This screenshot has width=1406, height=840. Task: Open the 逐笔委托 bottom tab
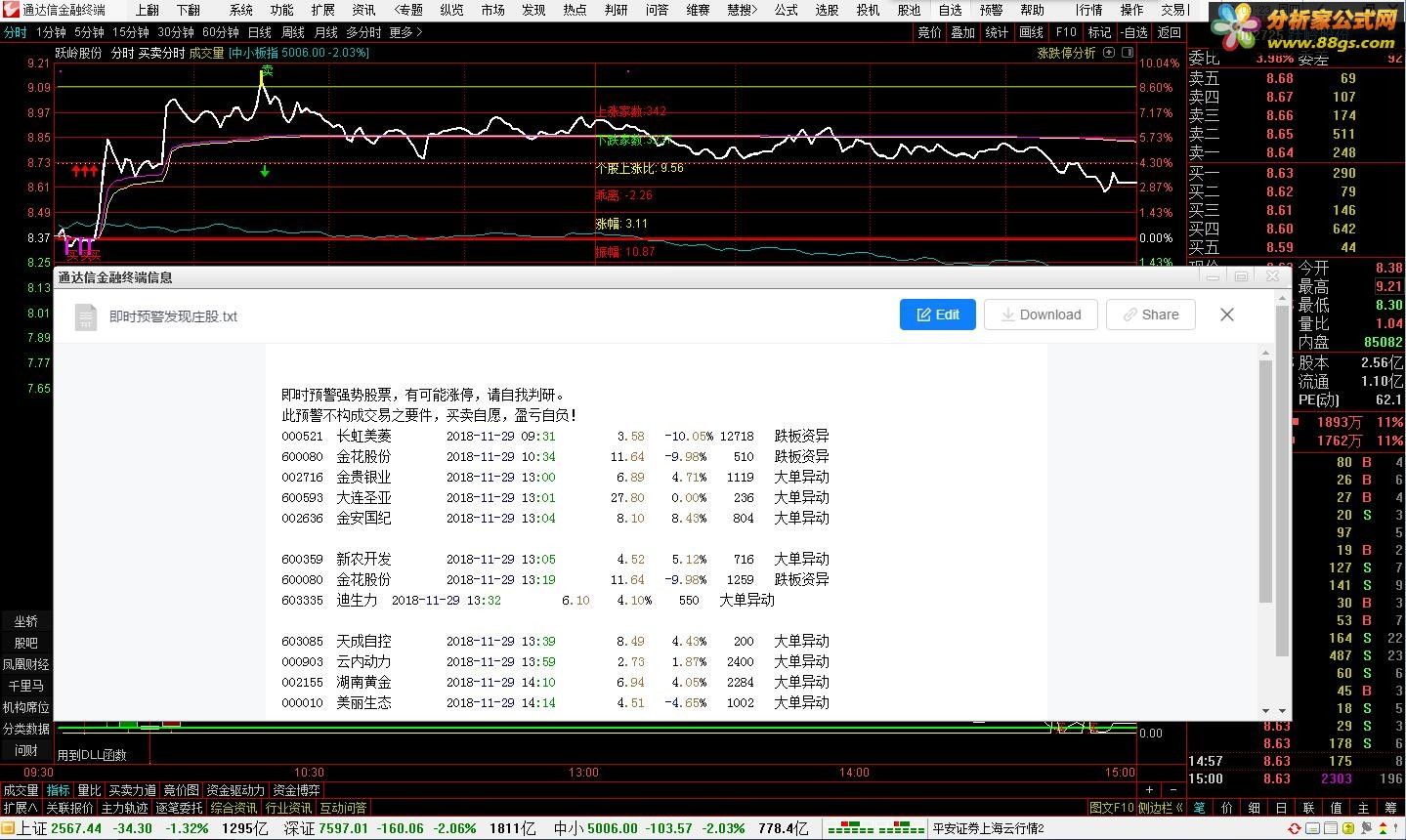click(179, 808)
